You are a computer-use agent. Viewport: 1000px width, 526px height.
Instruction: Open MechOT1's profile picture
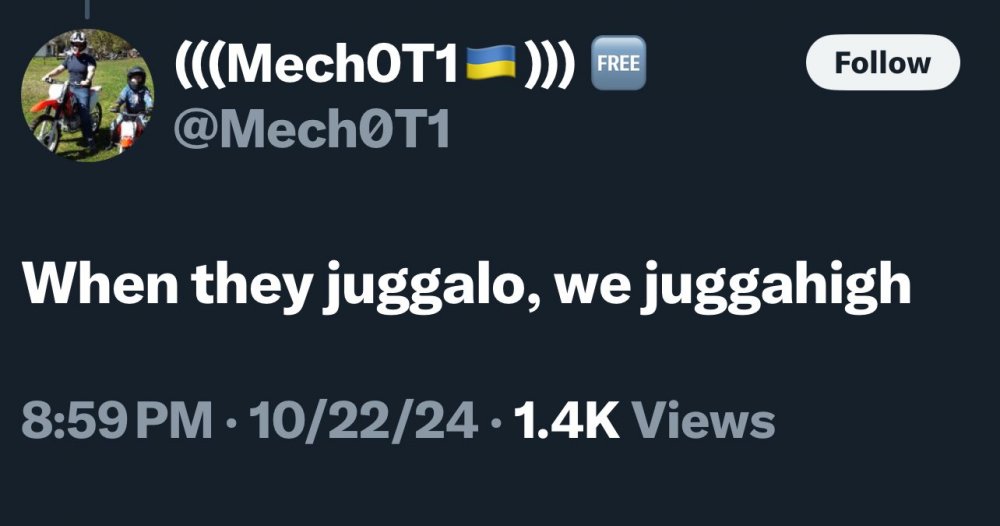pyautogui.click(x=87, y=95)
